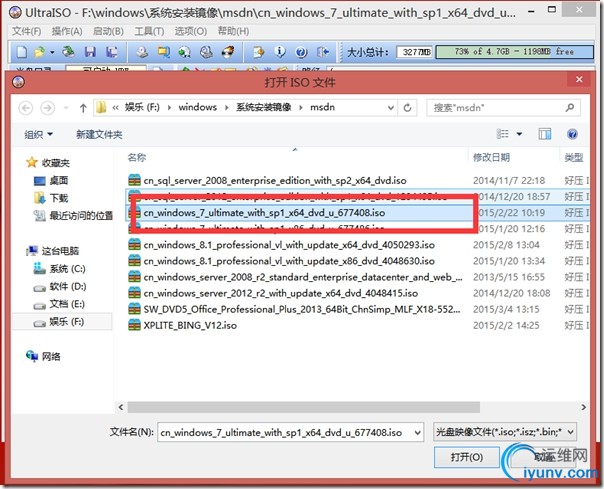
Task: Click 娱乐 (F:) in address breadcrumb
Action: (142, 107)
